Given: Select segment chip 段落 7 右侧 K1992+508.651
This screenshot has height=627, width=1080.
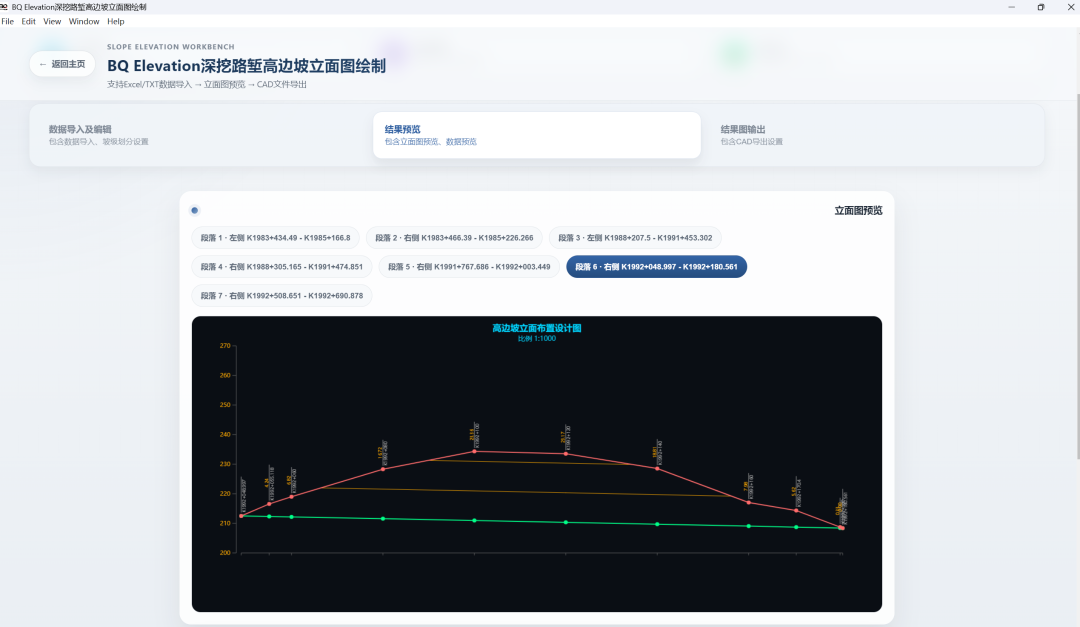Looking at the screenshot, I should coord(282,296).
